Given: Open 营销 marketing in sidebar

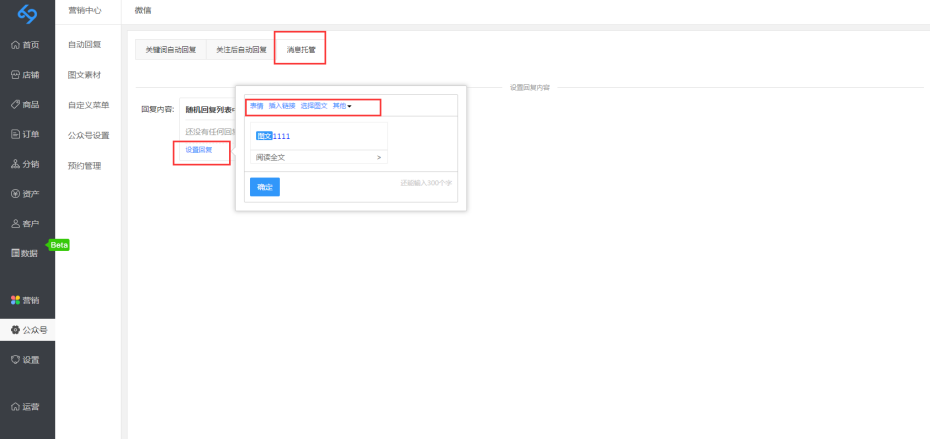Looking at the screenshot, I should (x=27, y=300).
